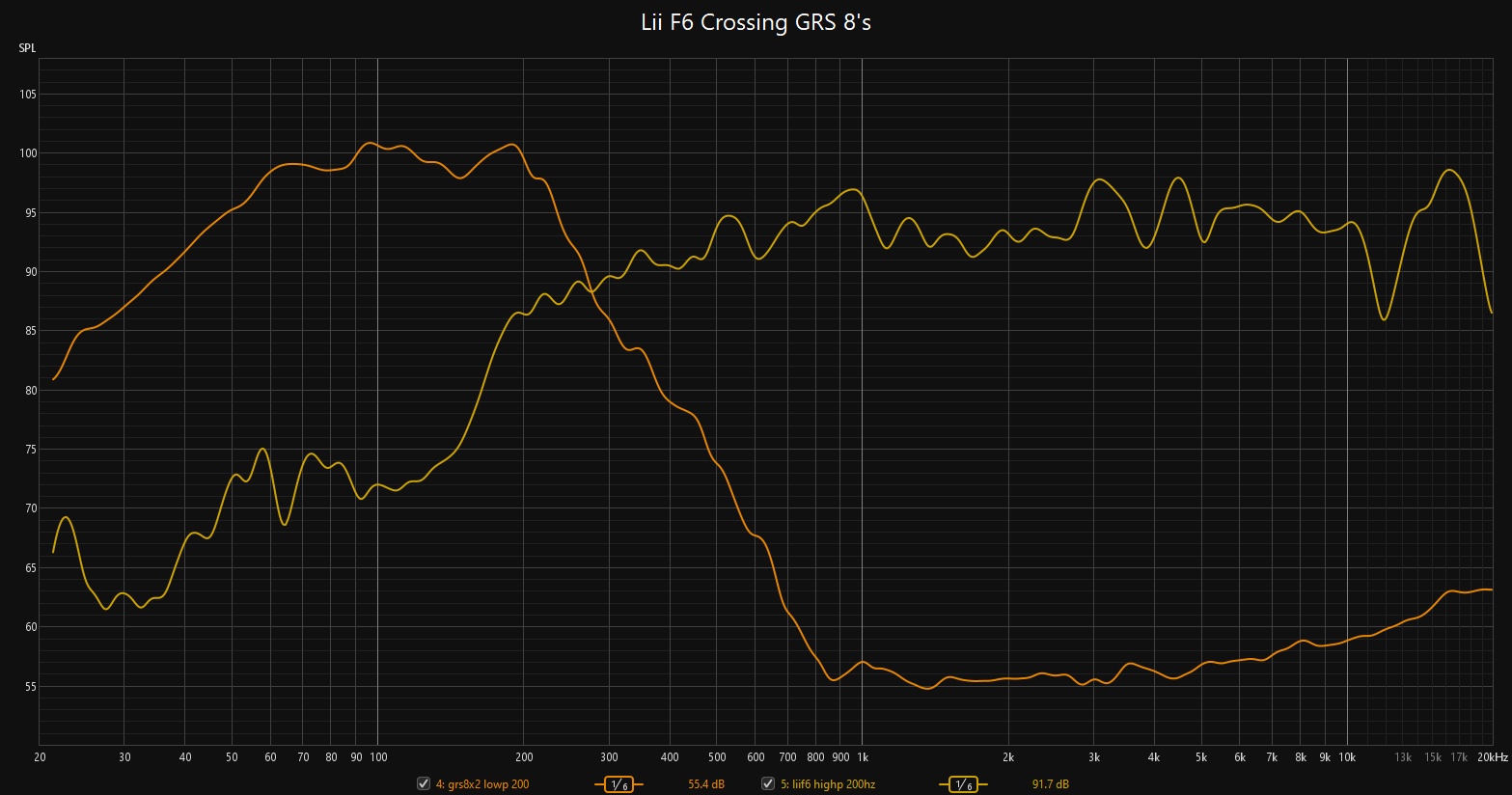Click the '4: grs8x2 lowp 200' legend label
This screenshot has width=1512, height=795.
click(482, 784)
